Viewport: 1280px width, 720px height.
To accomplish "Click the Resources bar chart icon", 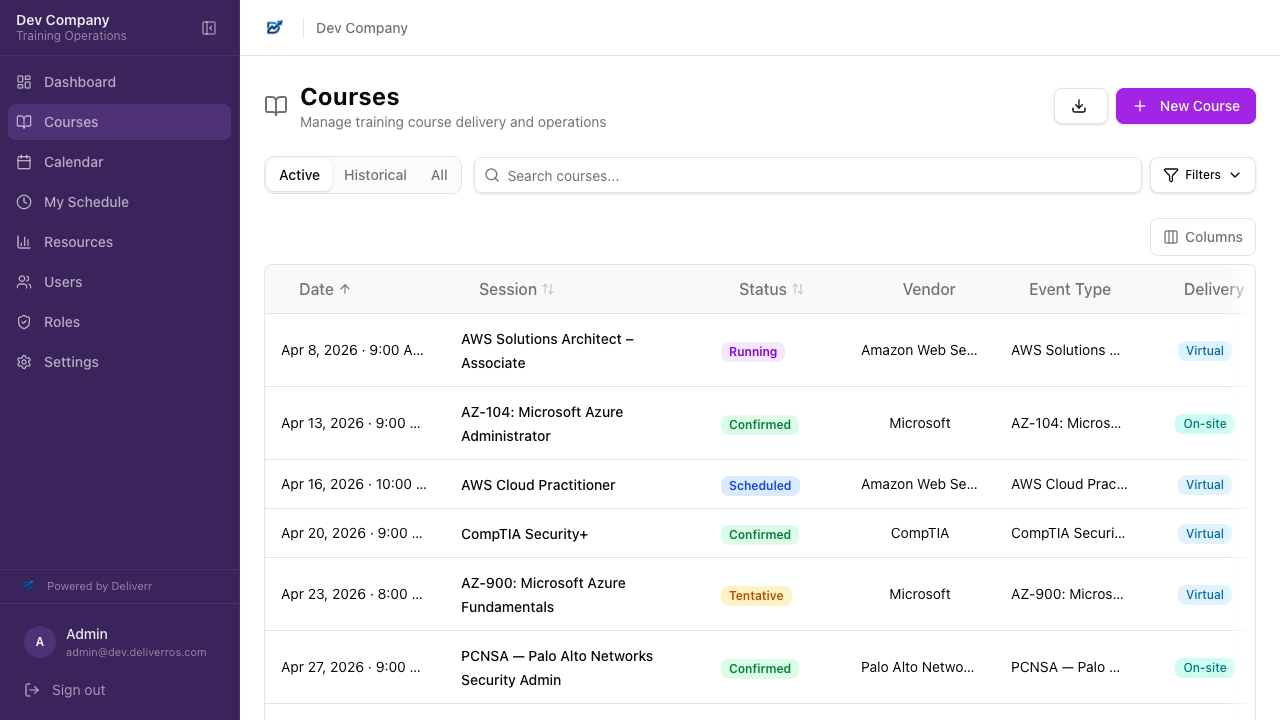I will tap(24, 242).
